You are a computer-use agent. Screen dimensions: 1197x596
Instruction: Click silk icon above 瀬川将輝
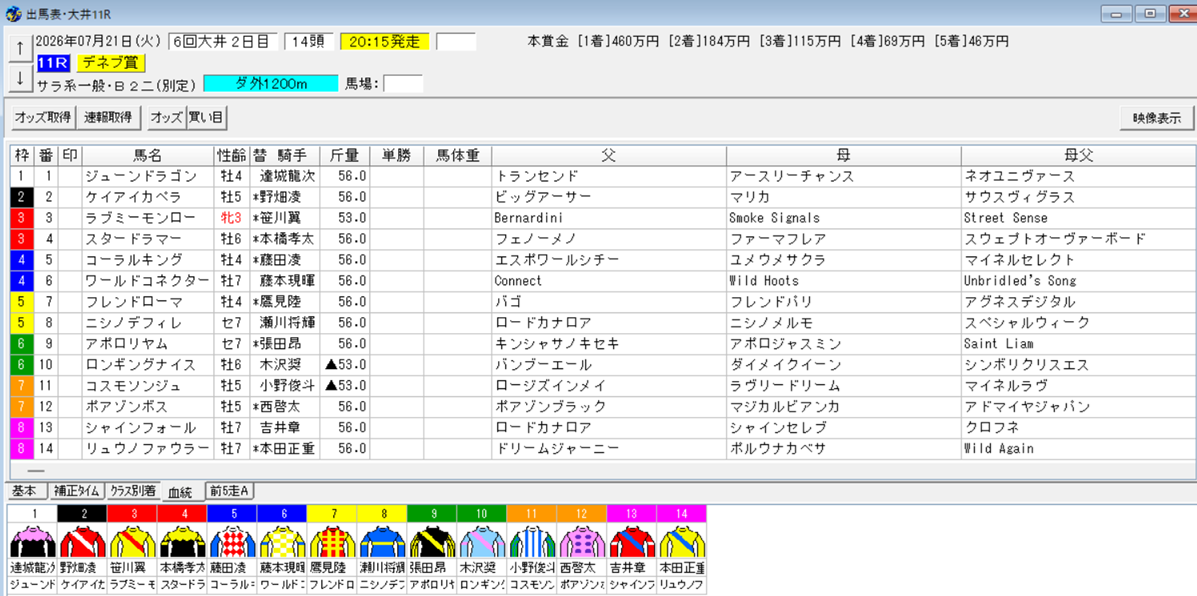[x=381, y=540]
